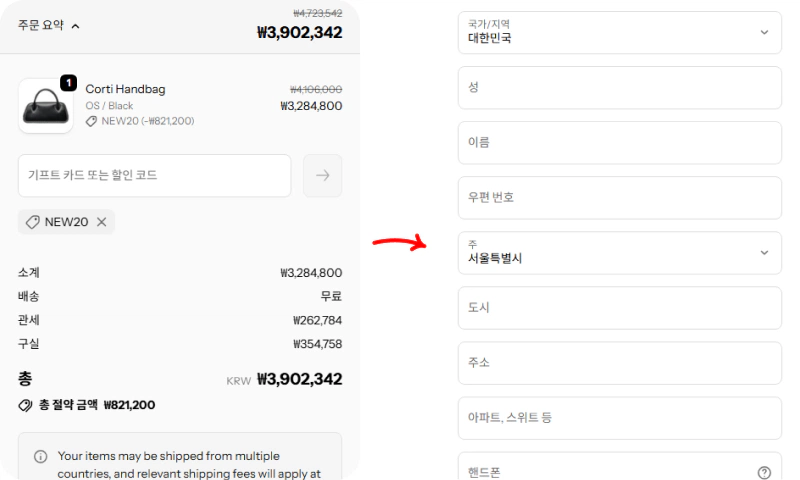Click the quantity badge on handbag image

point(68,83)
